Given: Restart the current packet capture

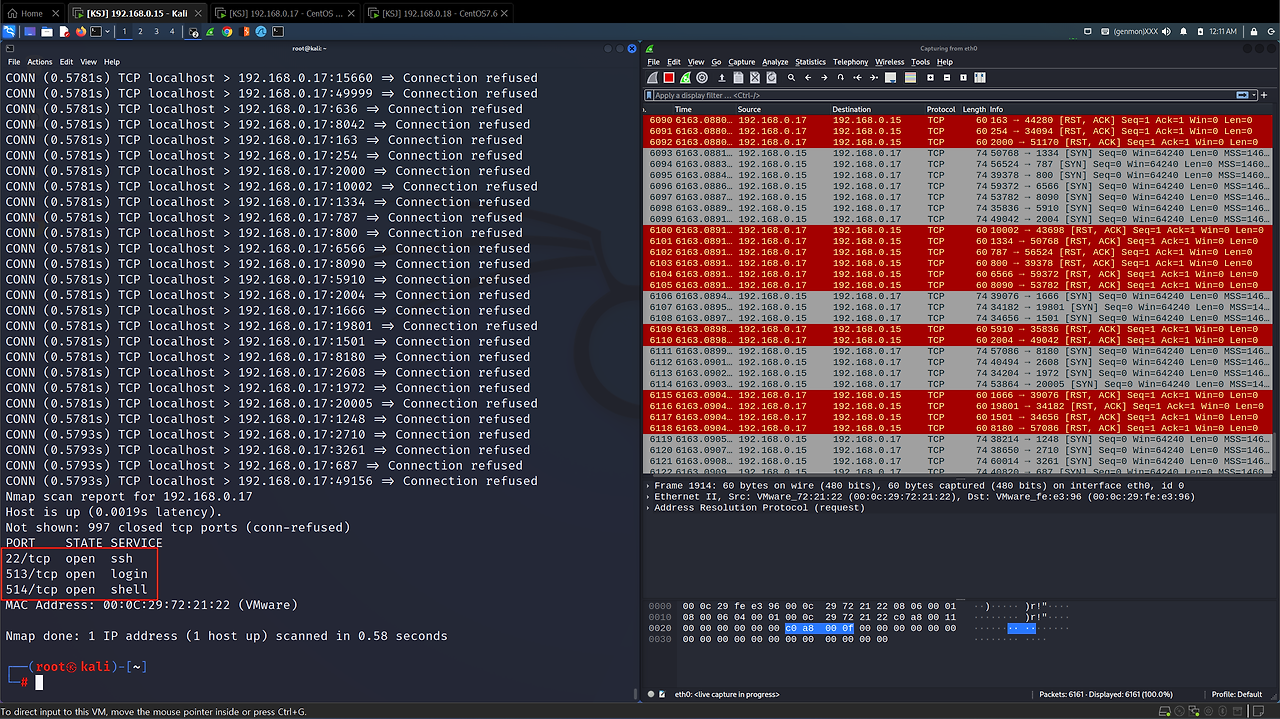Looking at the screenshot, I should pyautogui.click(x=685, y=77).
